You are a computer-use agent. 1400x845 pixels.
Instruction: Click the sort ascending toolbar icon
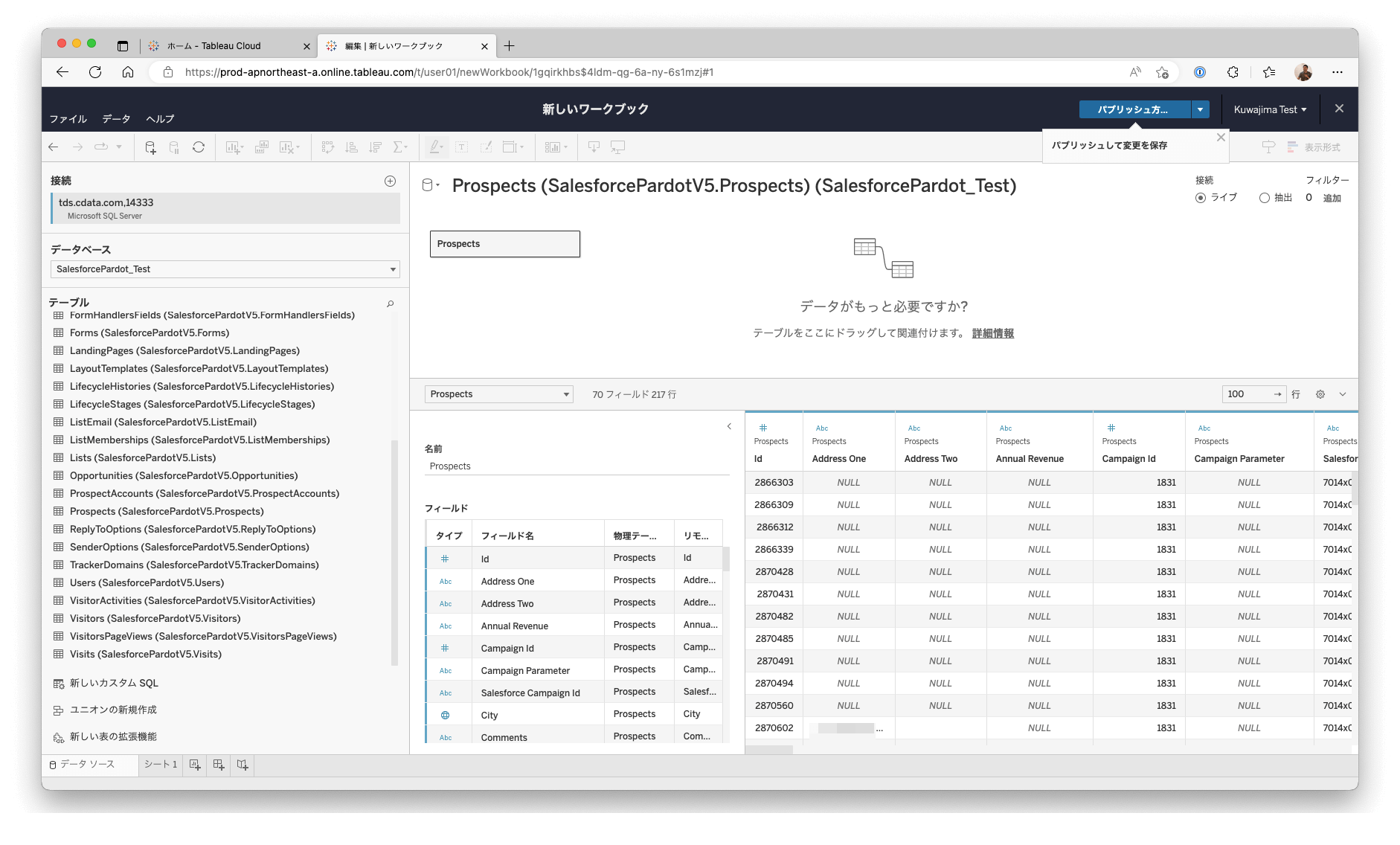click(352, 147)
